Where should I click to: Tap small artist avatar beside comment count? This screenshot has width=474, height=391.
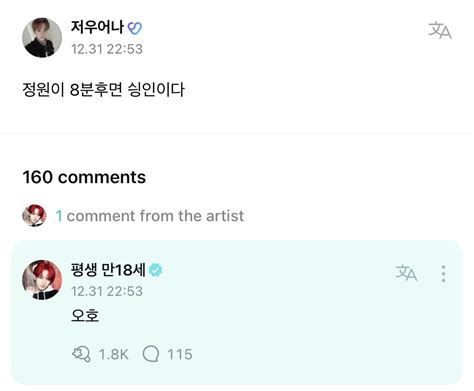(34, 216)
